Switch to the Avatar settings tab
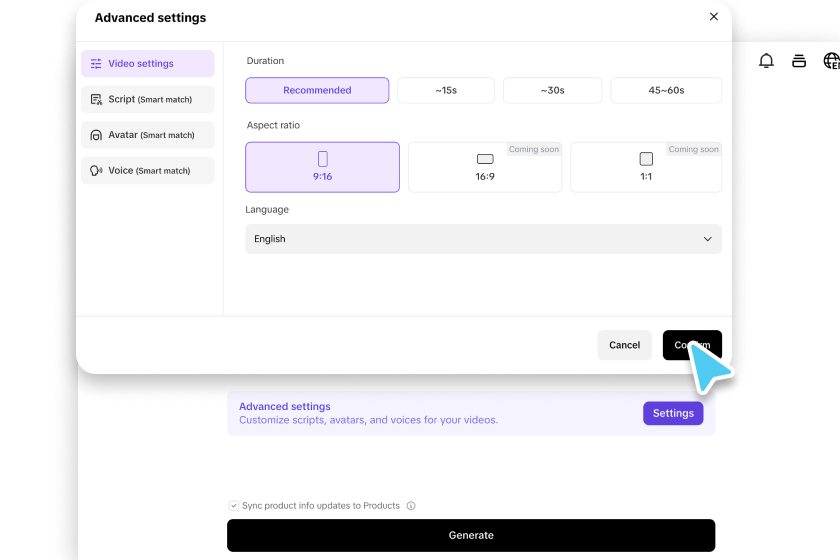The height and width of the screenshot is (560, 840). pyautogui.click(x=148, y=135)
